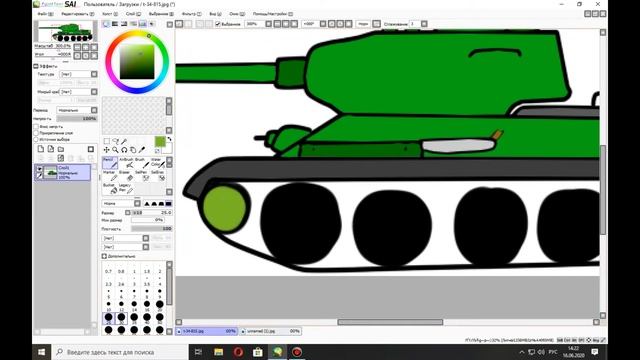Select the Brush tool

(142, 163)
